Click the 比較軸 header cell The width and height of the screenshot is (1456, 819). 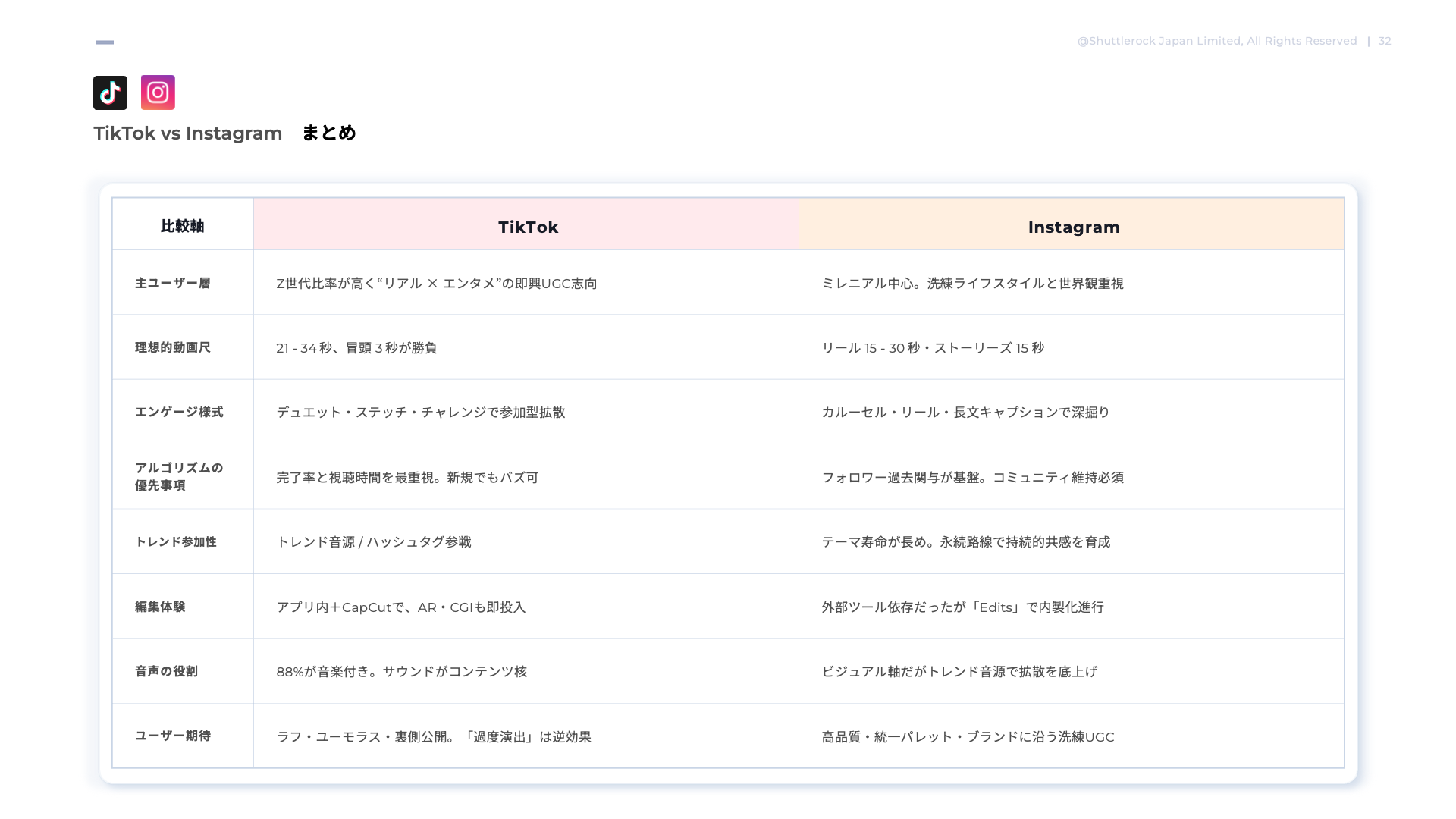click(x=182, y=226)
